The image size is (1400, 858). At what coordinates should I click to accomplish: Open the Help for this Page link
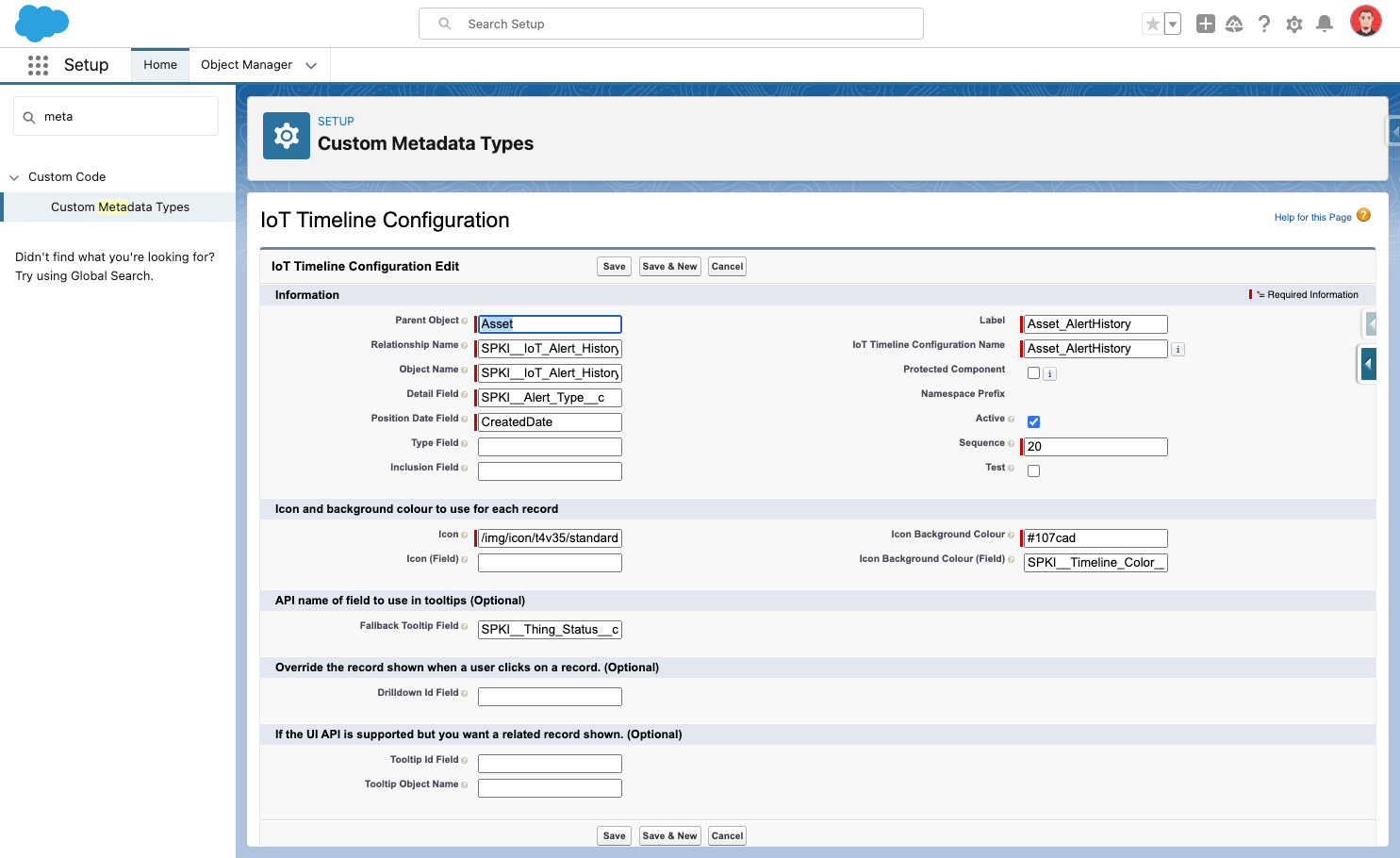coord(1312,218)
